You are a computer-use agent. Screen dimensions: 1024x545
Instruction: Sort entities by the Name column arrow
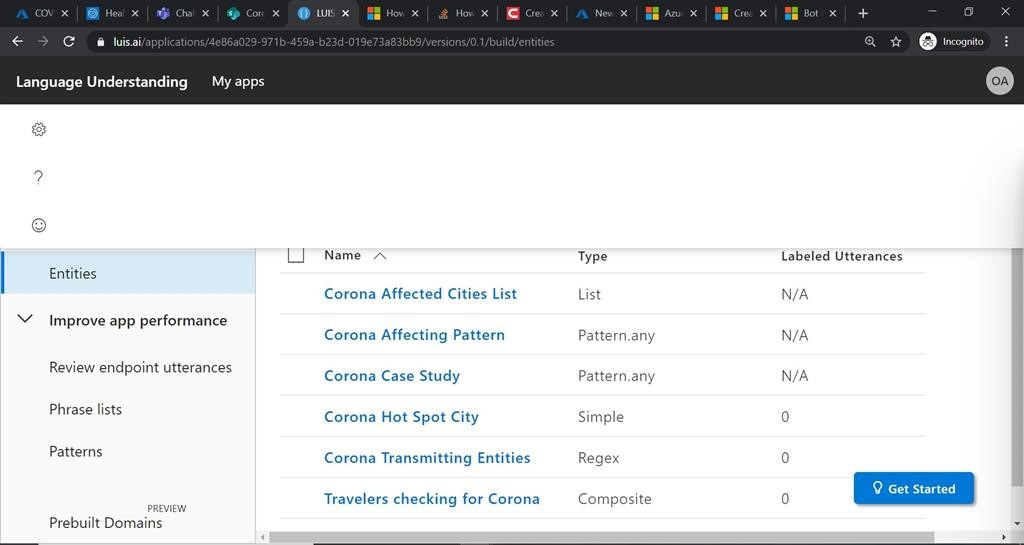tap(380, 256)
